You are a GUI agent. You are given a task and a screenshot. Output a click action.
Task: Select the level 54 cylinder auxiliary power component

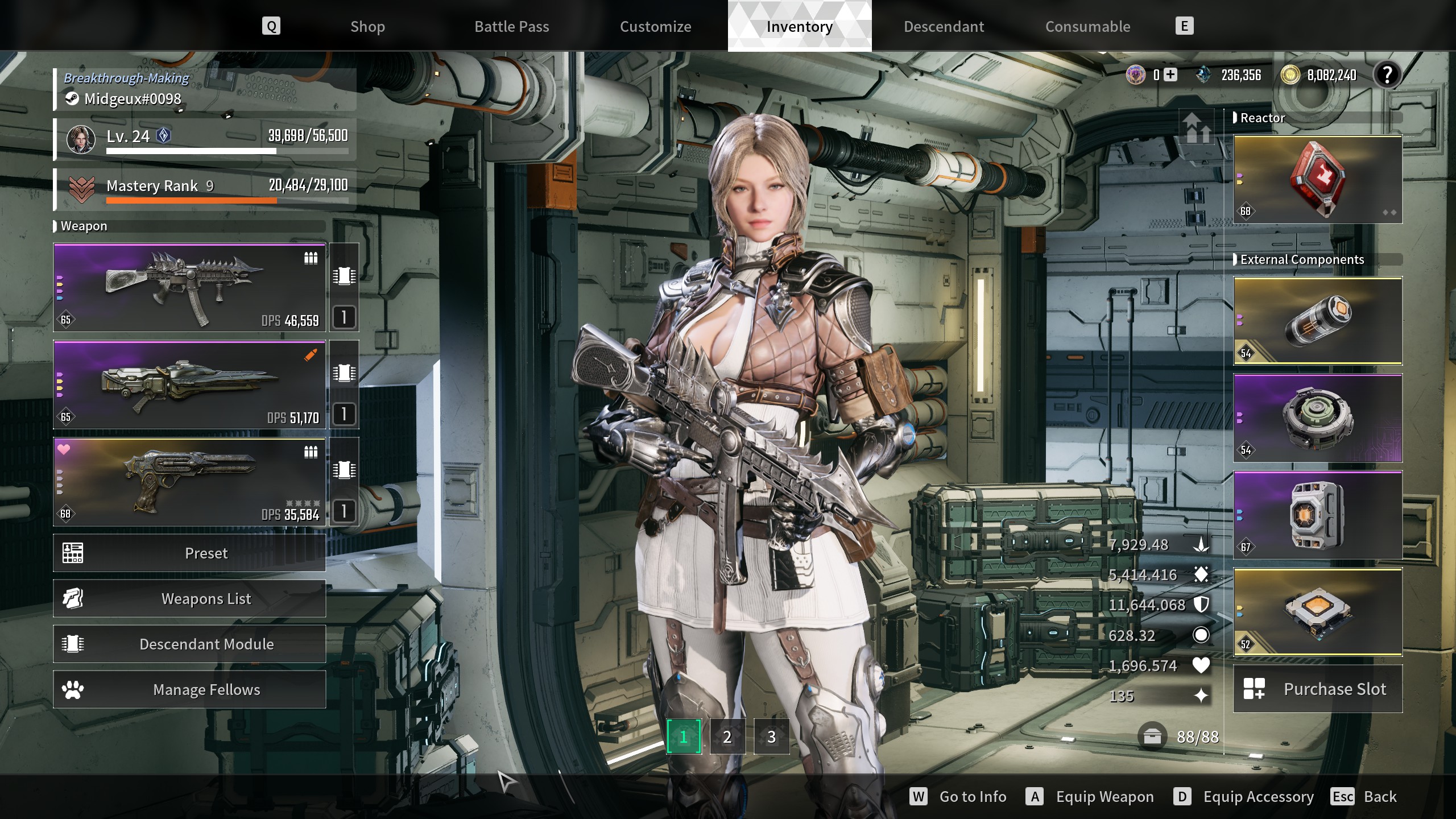tap(1318, 321)
